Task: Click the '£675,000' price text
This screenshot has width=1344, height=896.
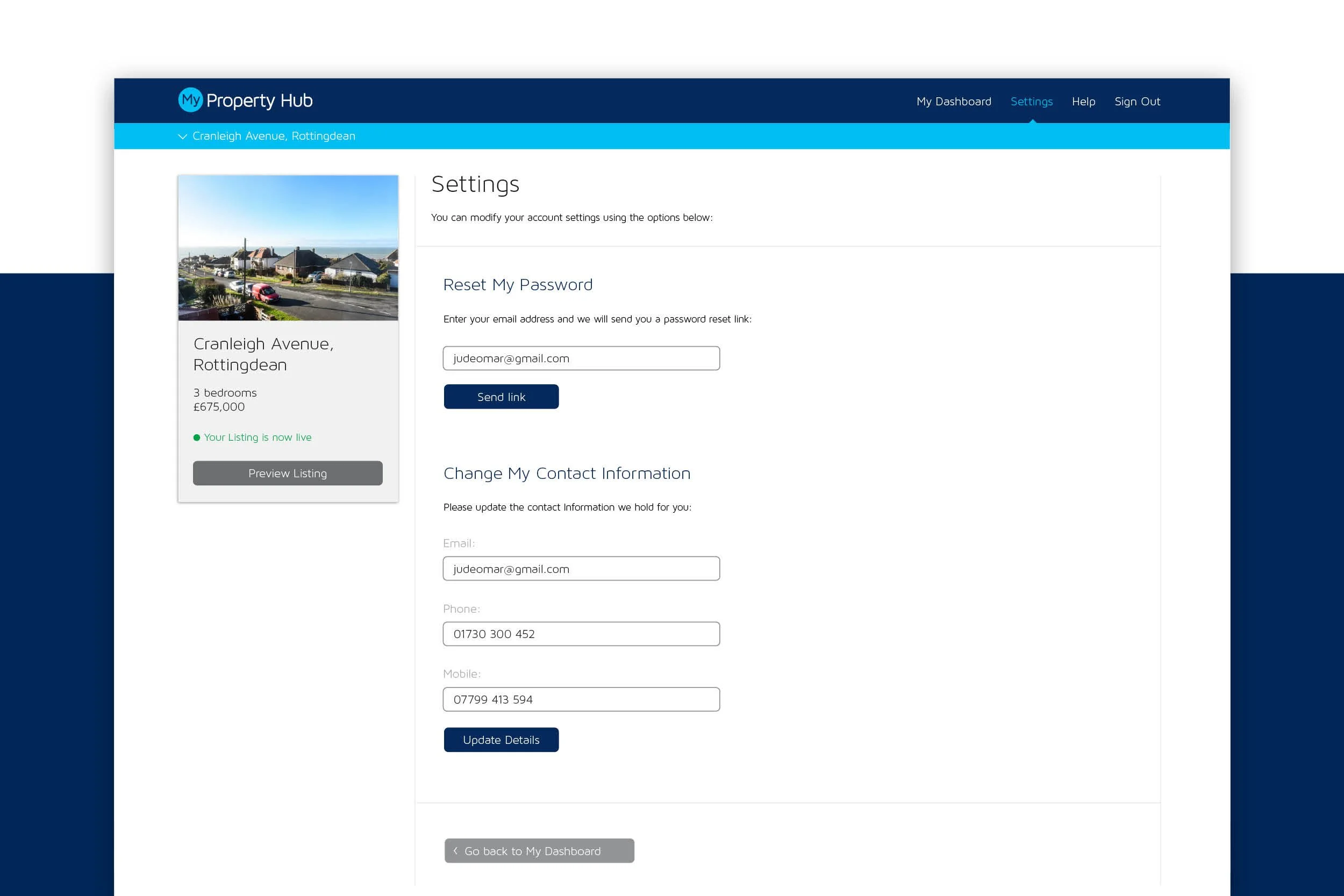Action: tap(219, 407)
